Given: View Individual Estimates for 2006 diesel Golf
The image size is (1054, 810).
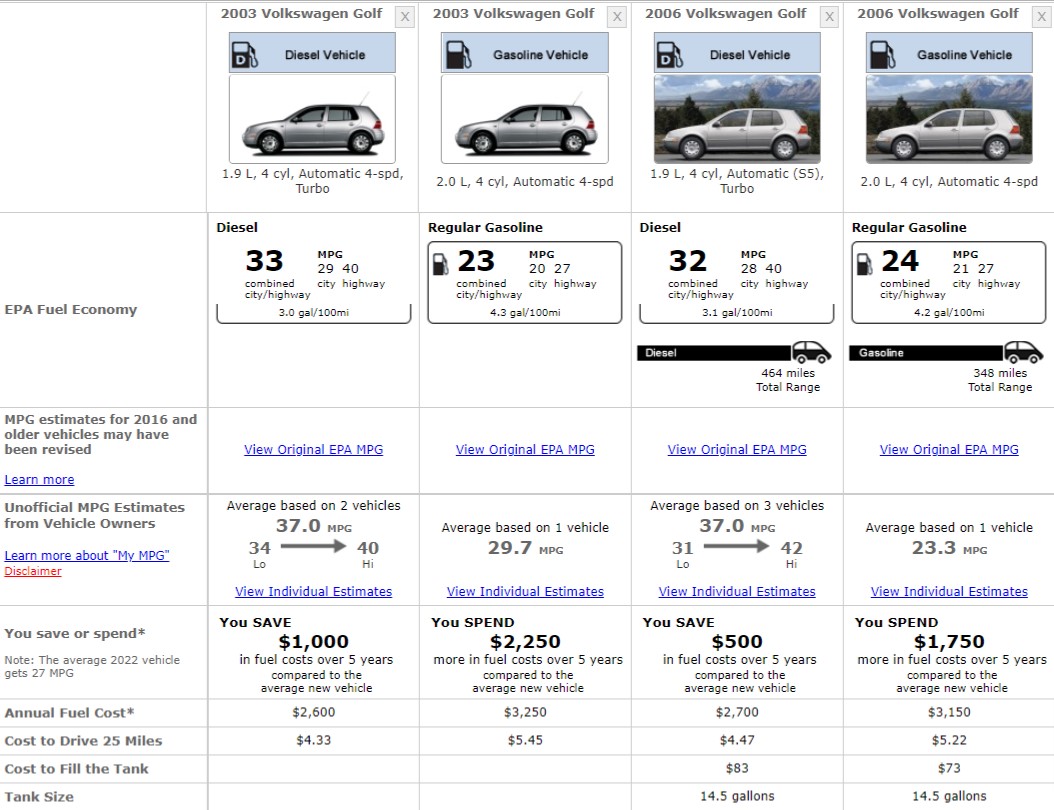Looking at the screenshot, I should (x=737, y=592).
